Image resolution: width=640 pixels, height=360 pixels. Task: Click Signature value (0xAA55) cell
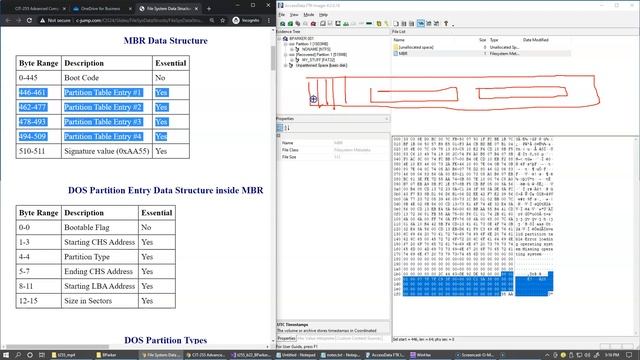(107, 151)
